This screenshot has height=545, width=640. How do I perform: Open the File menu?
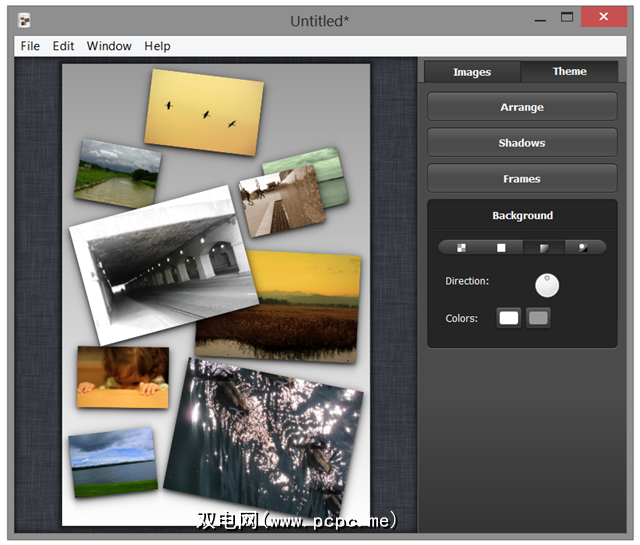(x=30, y=46)
